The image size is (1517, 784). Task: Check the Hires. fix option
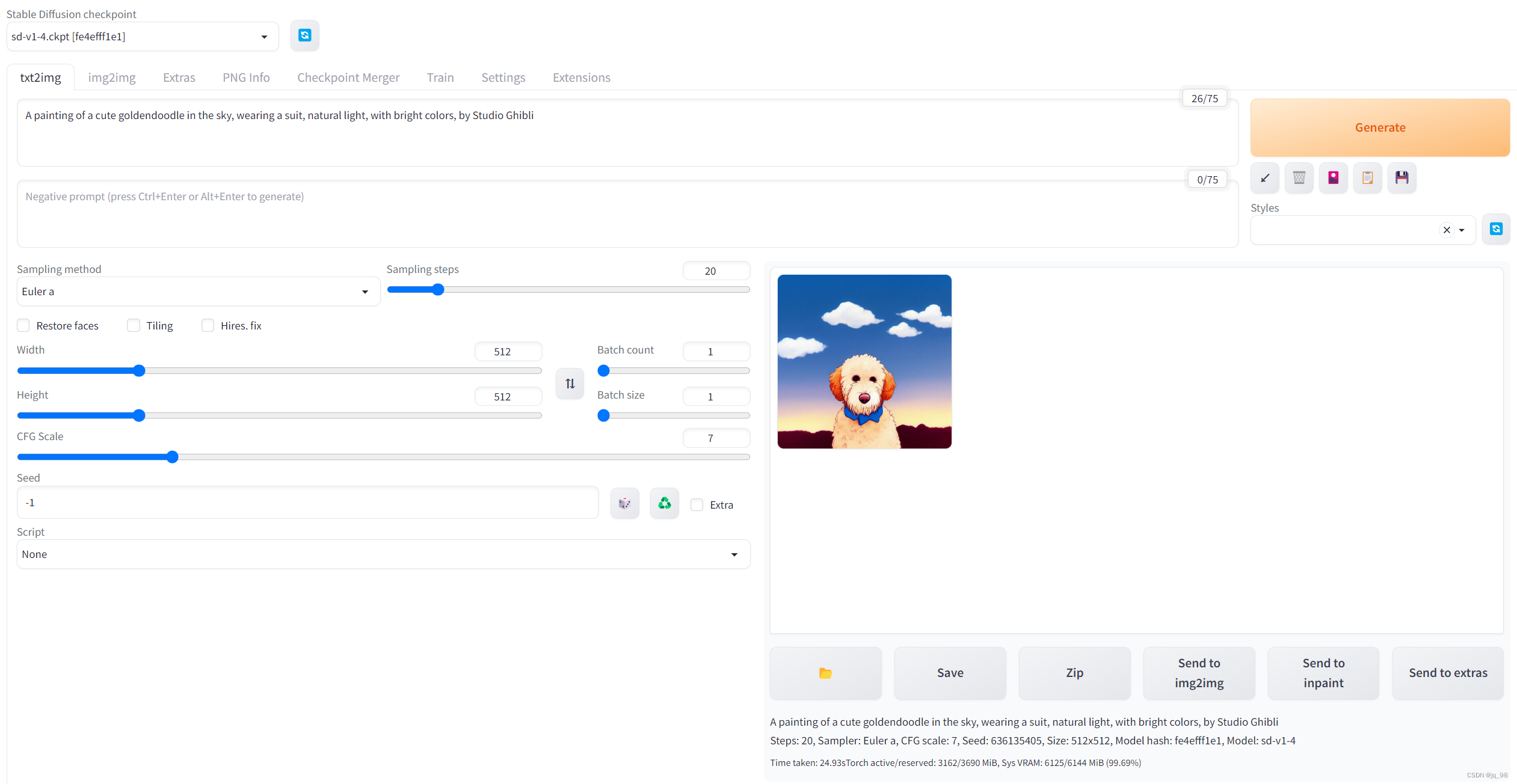tap(208, 325)
